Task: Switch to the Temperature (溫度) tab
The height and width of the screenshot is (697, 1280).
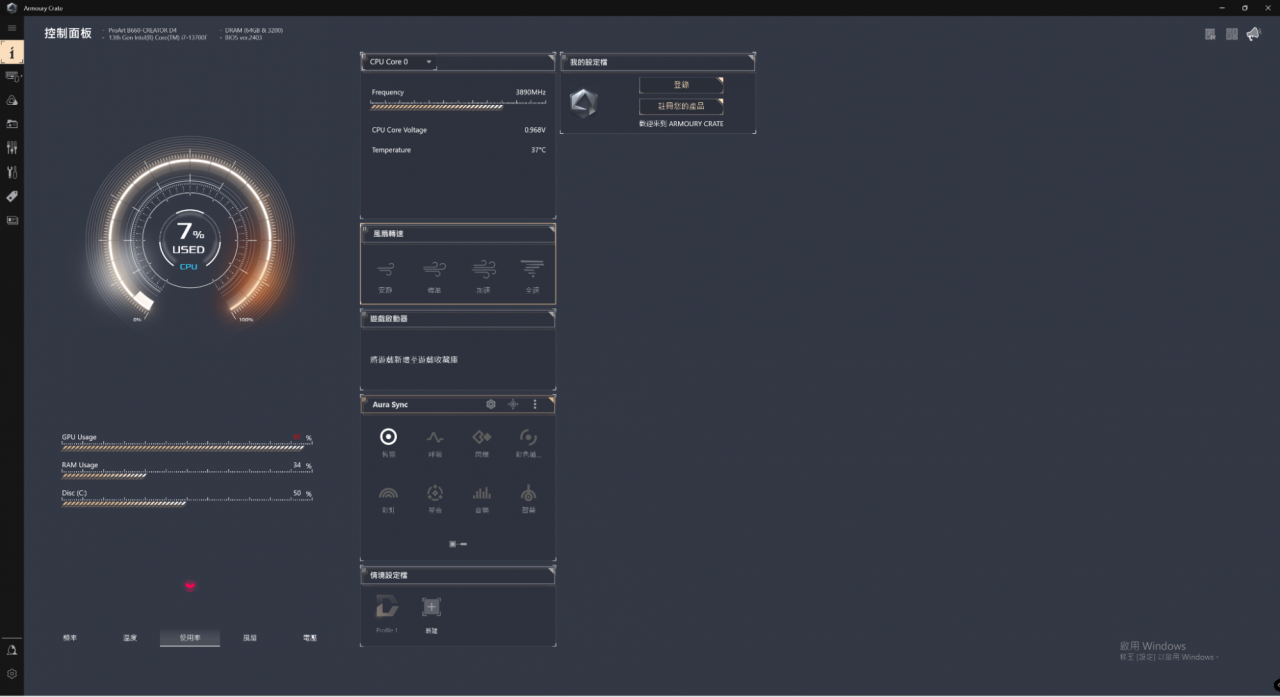Action: [130, 637]
